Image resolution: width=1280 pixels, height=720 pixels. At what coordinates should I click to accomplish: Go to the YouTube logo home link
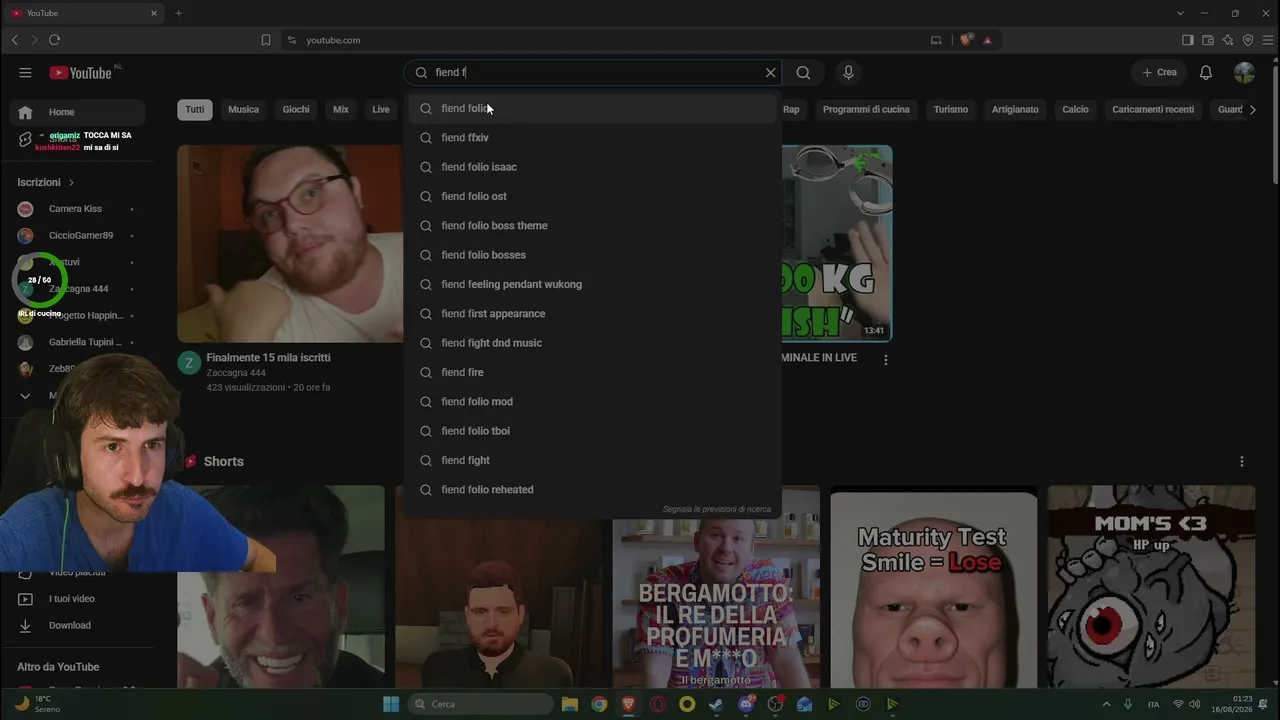81,72
